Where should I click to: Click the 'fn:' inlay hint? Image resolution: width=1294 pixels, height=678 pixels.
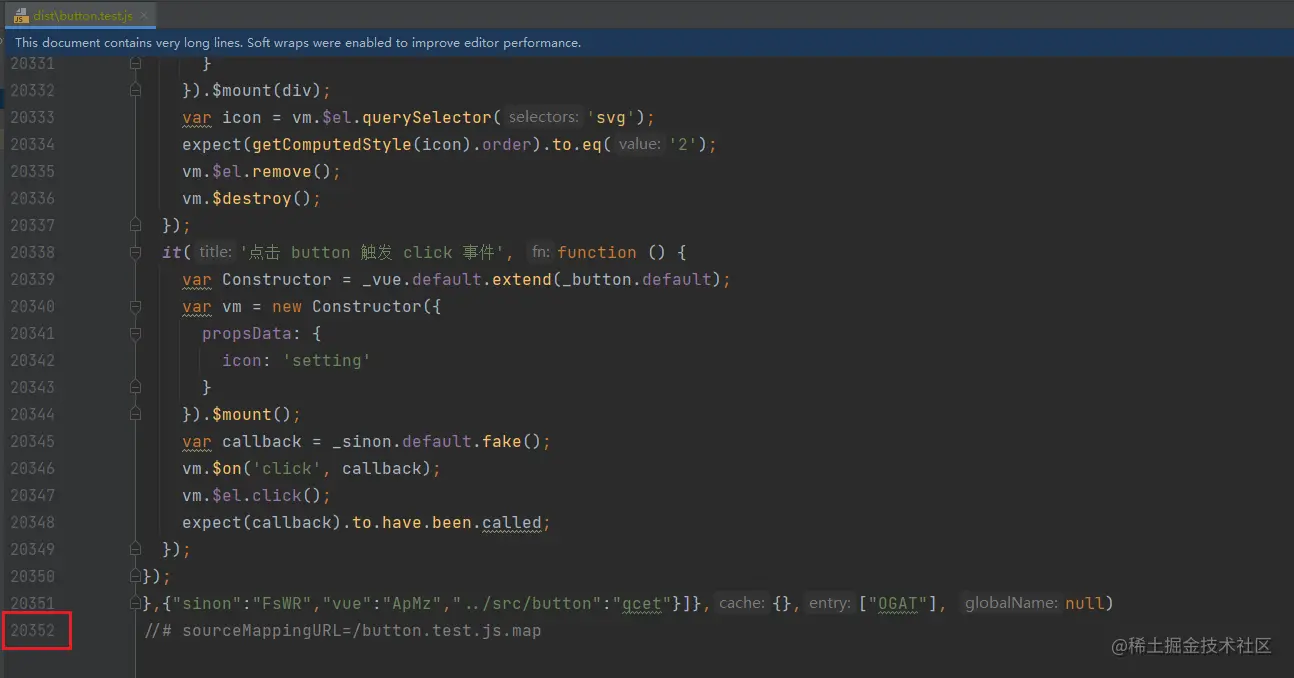[540, 252]
